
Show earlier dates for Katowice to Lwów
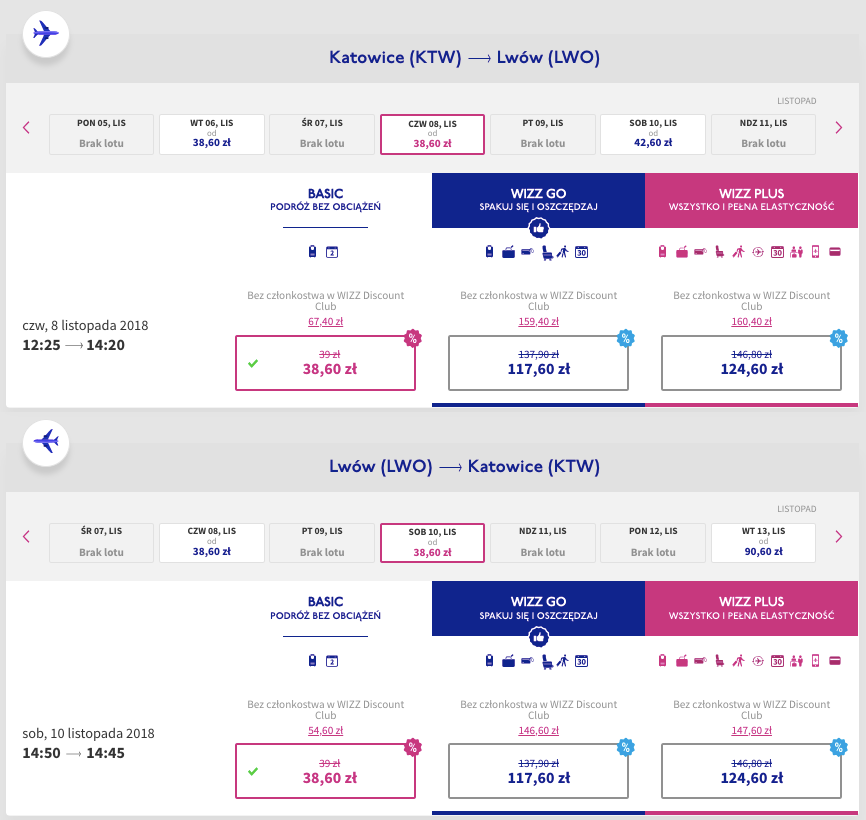[x=27, y=127]
